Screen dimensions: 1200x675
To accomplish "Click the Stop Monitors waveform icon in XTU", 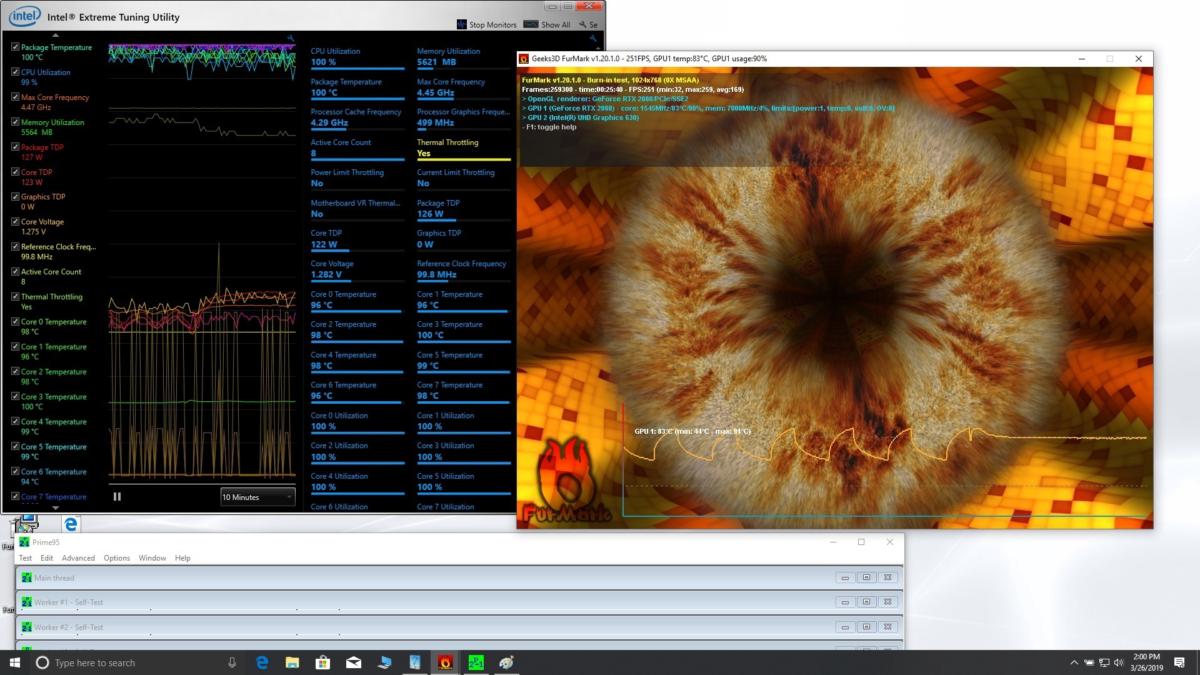I will (x=461, y=24).
